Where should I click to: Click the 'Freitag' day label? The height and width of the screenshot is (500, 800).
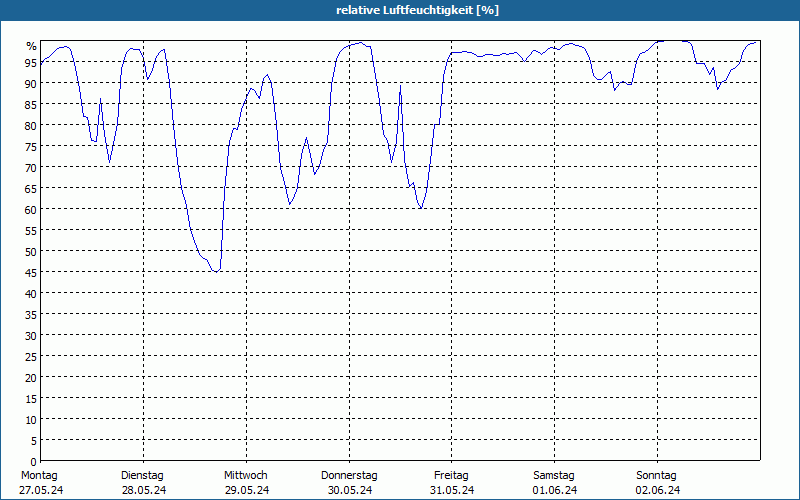451,475
